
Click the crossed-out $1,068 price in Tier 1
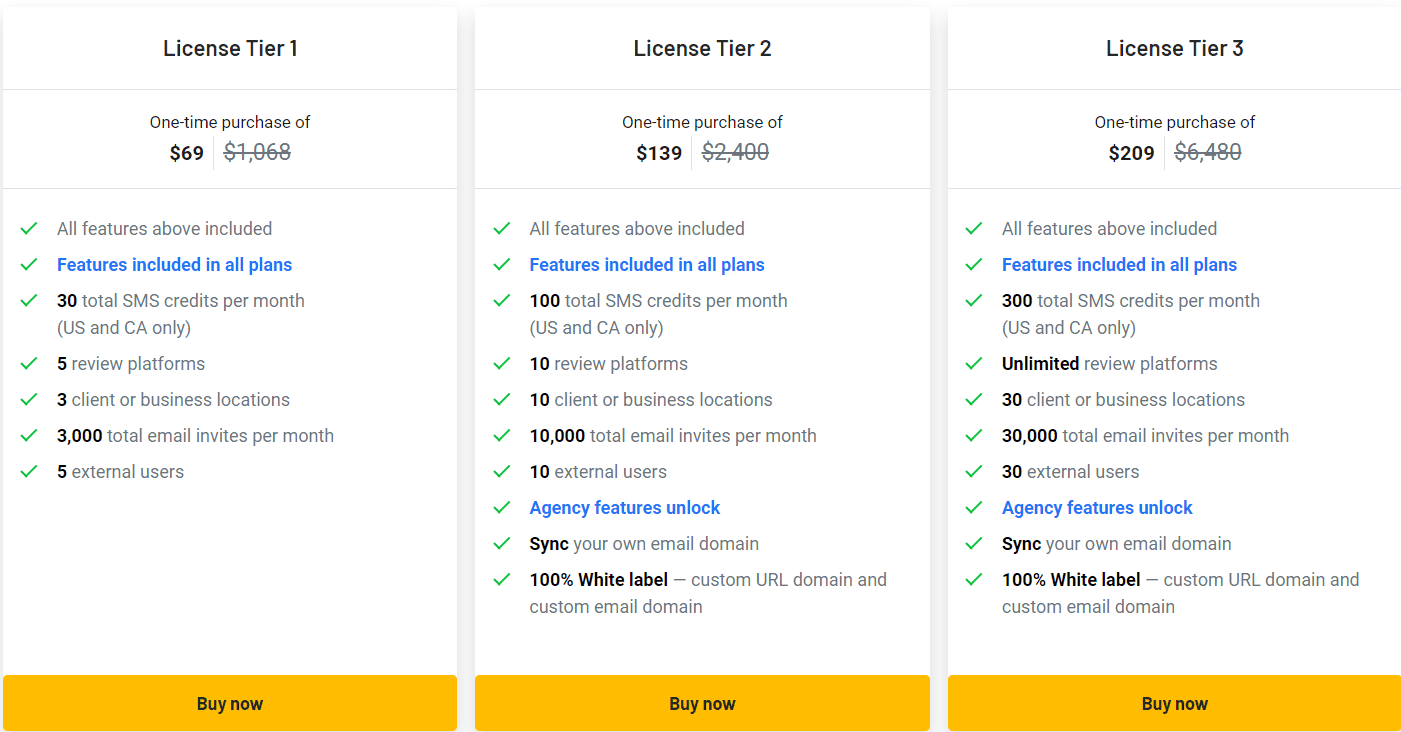[256, 152]
